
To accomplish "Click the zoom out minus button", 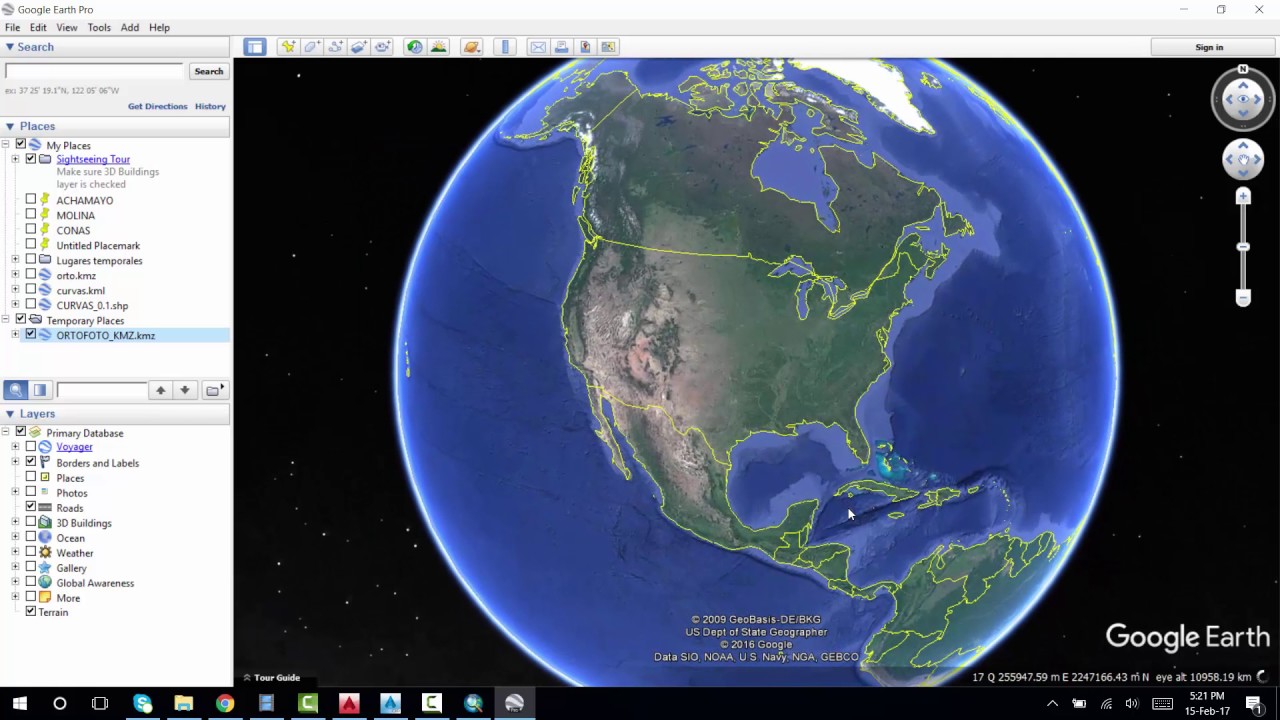I will click(x=1243, y=297).
